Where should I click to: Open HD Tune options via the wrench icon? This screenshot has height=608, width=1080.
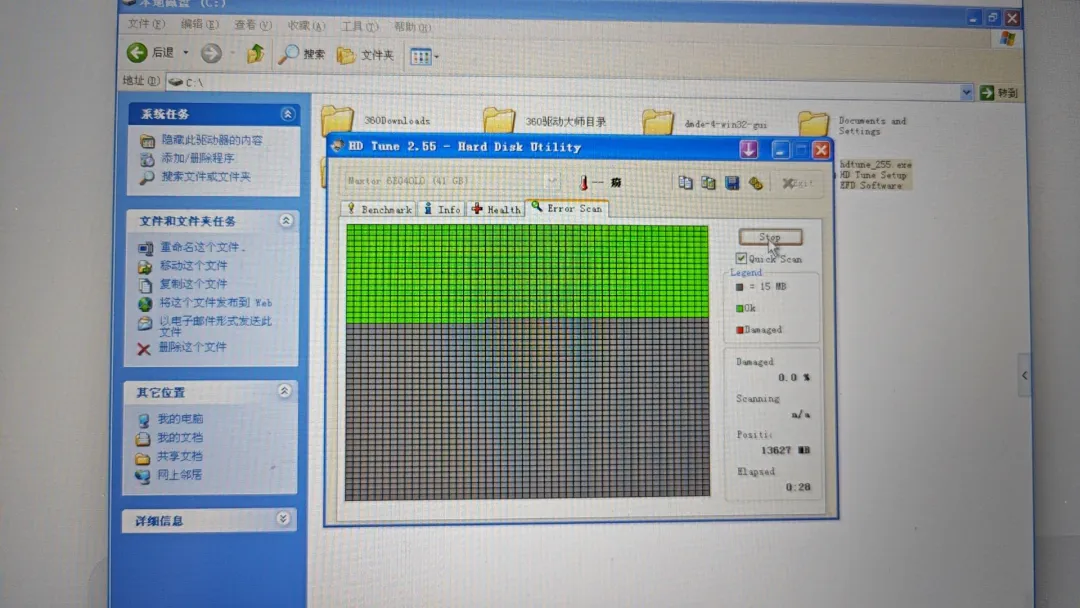tap(755, 183)
